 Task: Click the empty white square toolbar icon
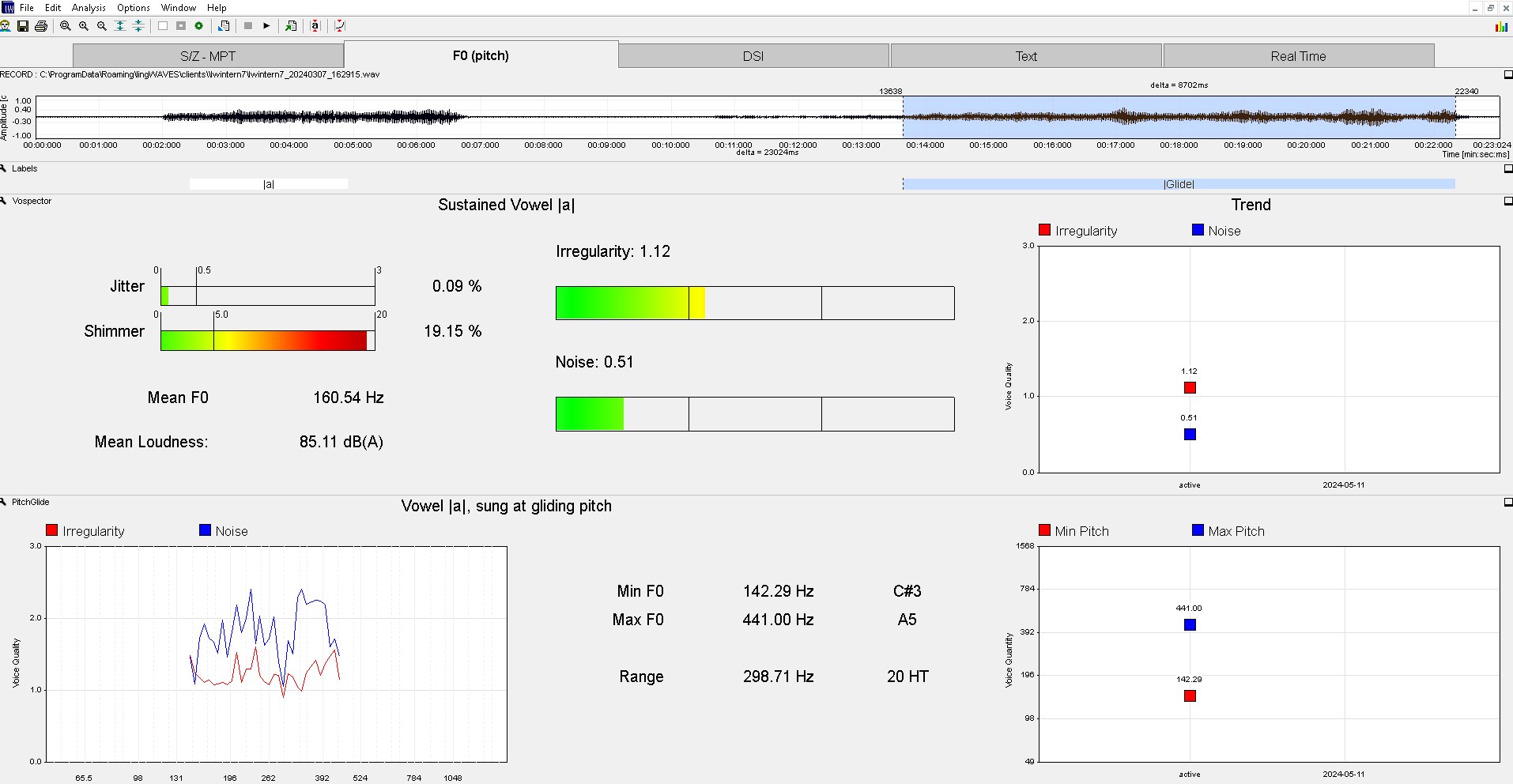163,26
